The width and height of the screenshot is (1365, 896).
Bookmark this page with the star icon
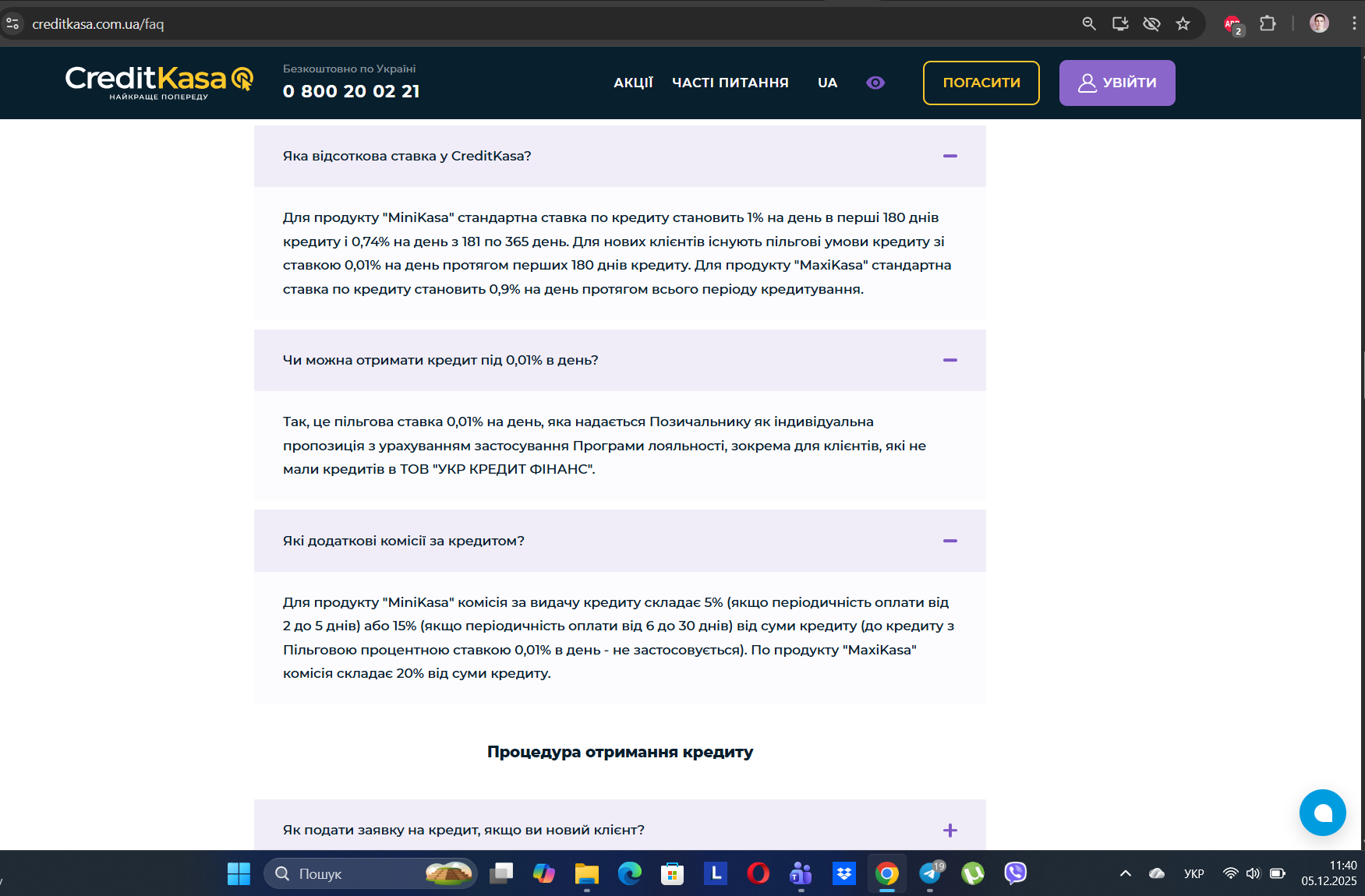[x=1183, y=24]
